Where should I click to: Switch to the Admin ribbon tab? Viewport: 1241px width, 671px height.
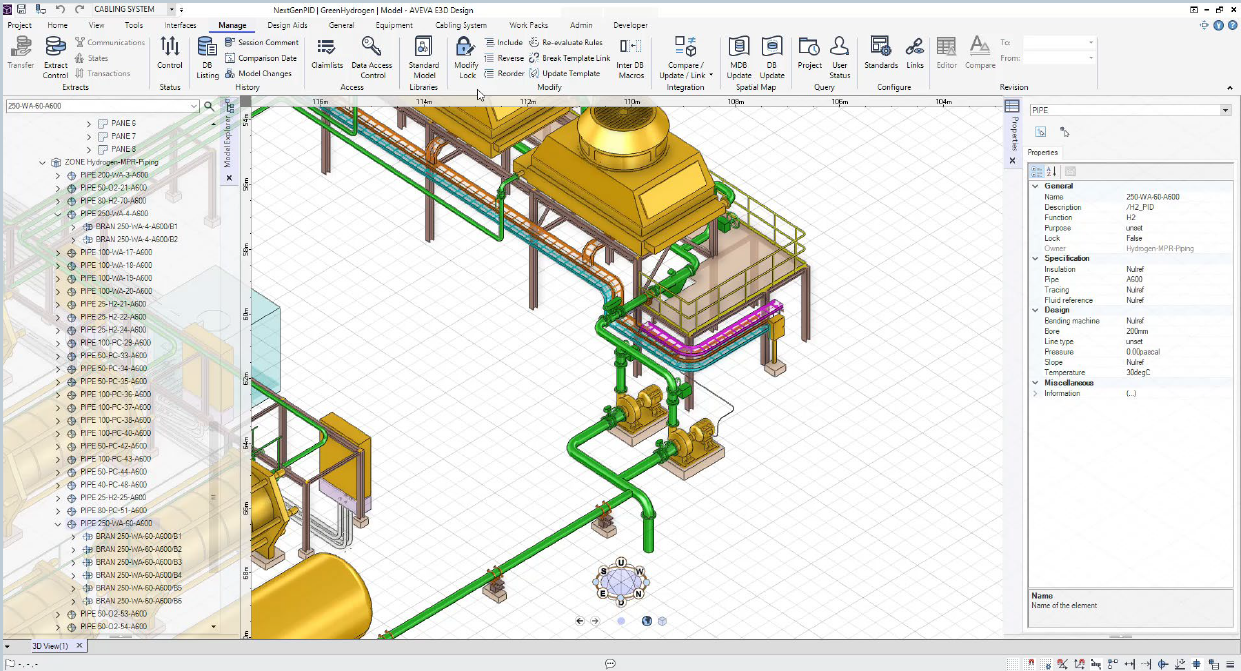point(581,25)
